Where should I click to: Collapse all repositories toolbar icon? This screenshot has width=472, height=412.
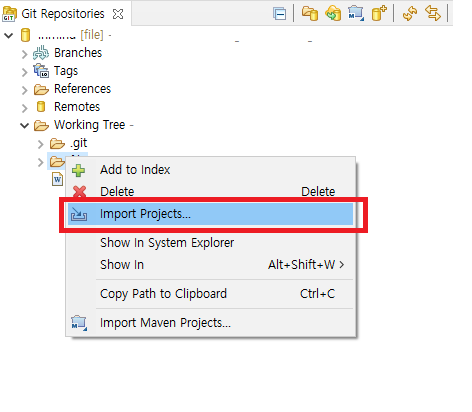click(x=279, y=14)
